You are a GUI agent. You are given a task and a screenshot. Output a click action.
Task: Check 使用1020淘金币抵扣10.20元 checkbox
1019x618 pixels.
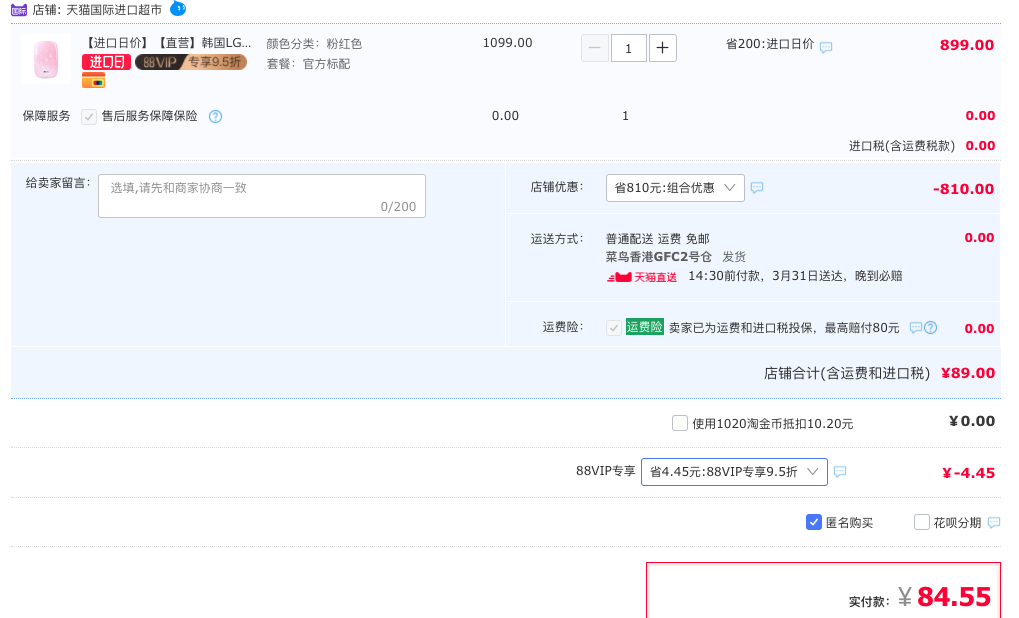click(x=680, y=423)
